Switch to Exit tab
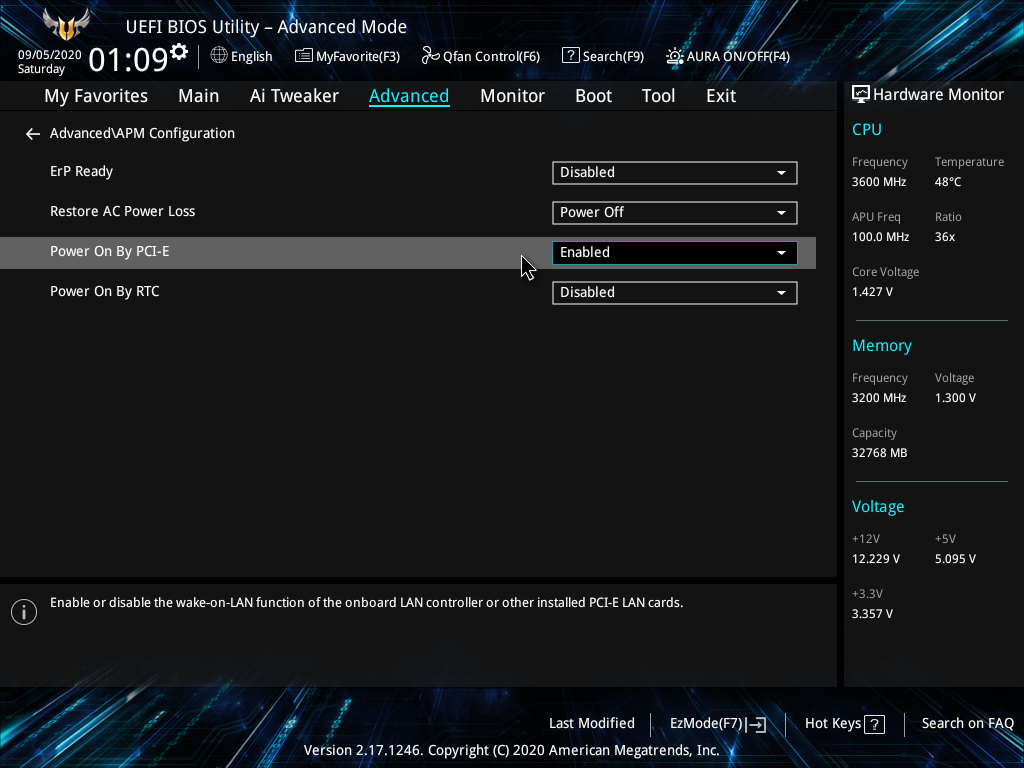The image size is (1024, 768). coord(721,96)
